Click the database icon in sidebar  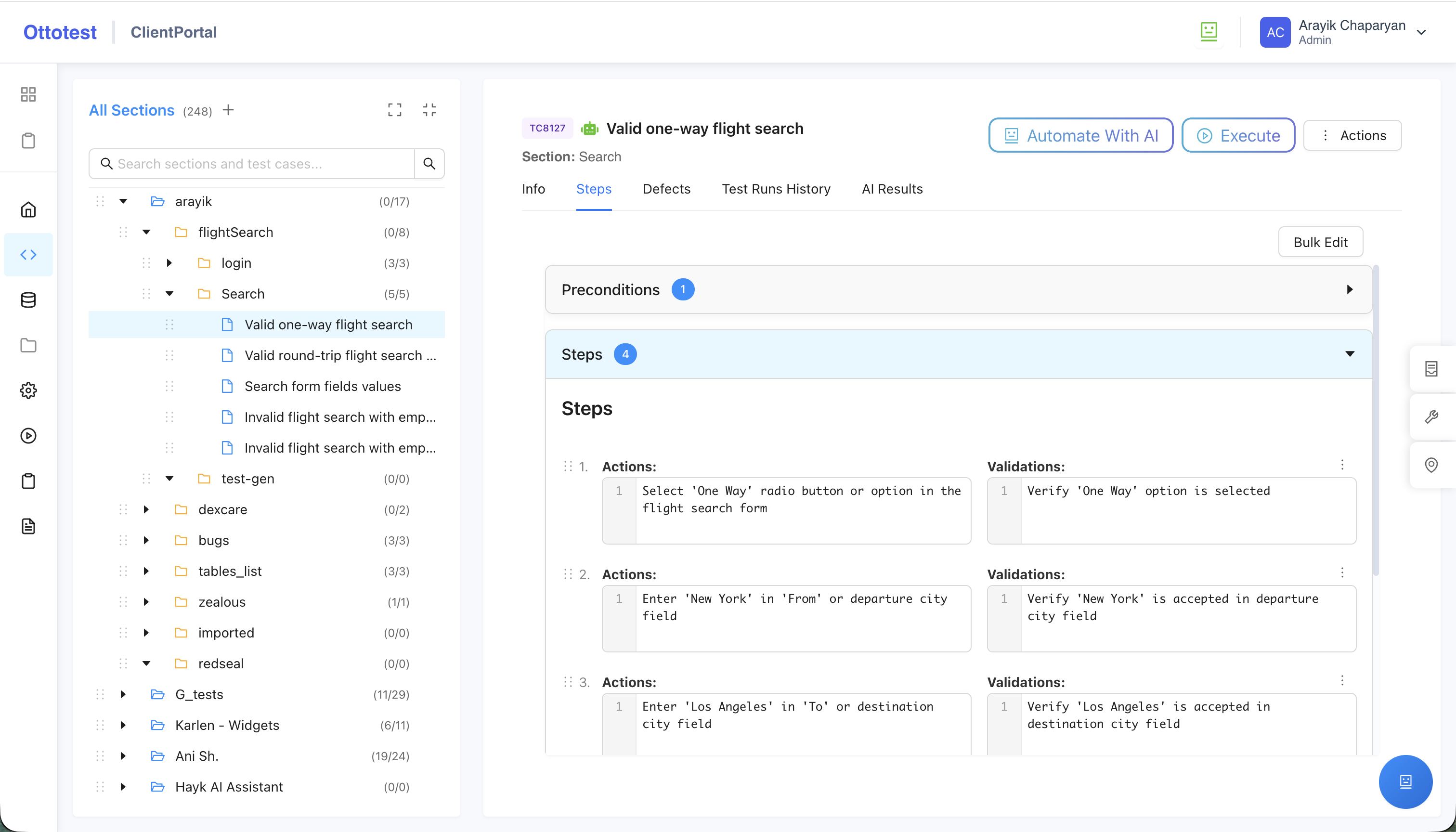[28, 300]
